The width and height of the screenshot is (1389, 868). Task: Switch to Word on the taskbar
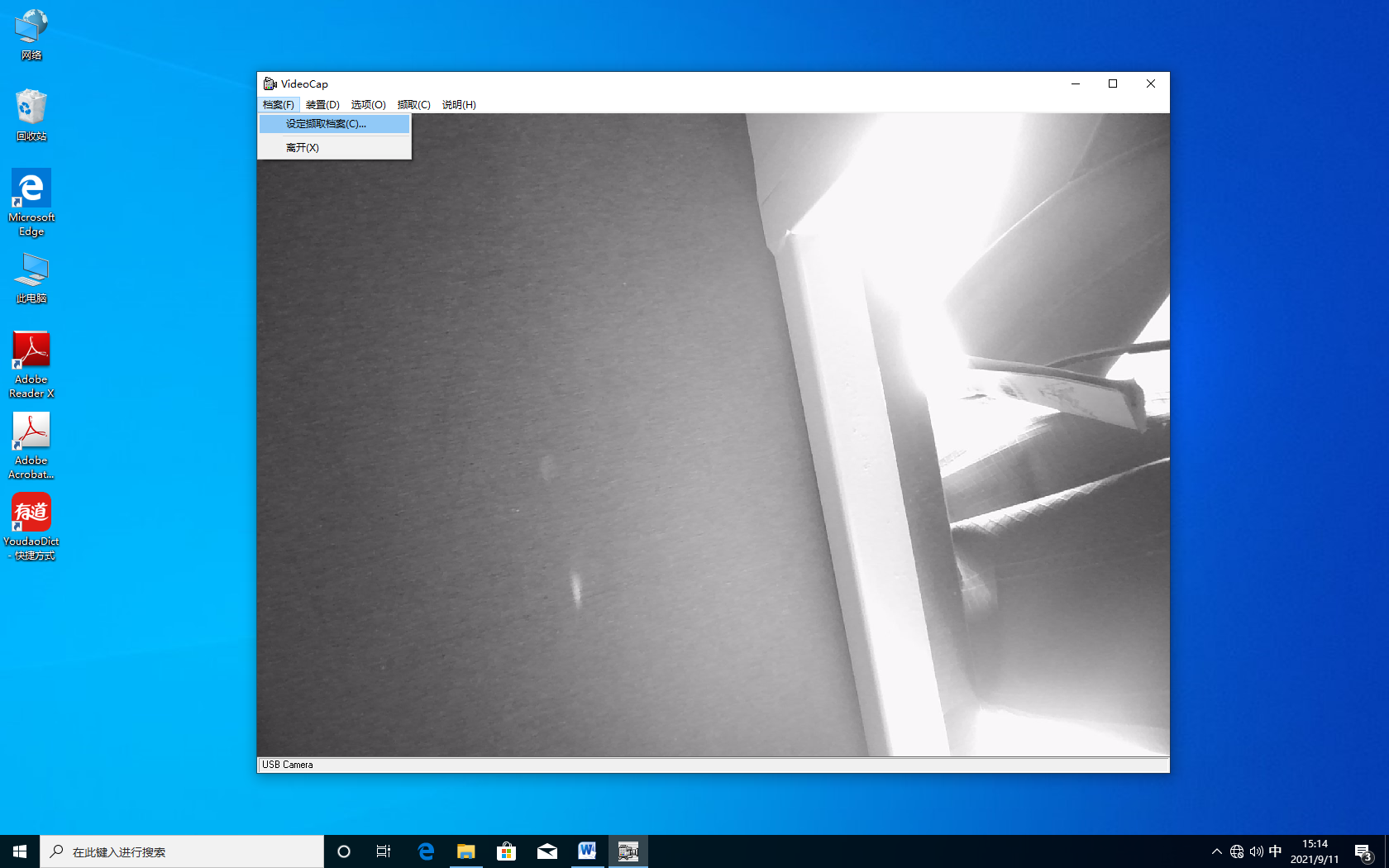(587, 851)
